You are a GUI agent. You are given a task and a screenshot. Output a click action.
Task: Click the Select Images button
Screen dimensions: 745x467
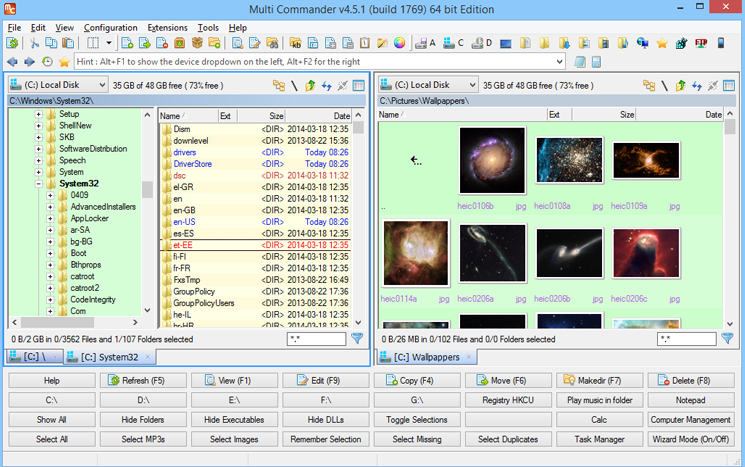[x=234, y=439]
